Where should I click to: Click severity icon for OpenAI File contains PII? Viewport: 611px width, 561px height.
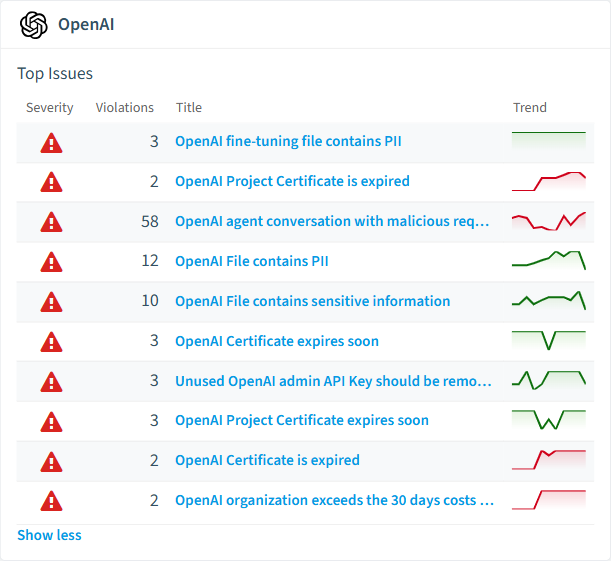tap(51, 263)
